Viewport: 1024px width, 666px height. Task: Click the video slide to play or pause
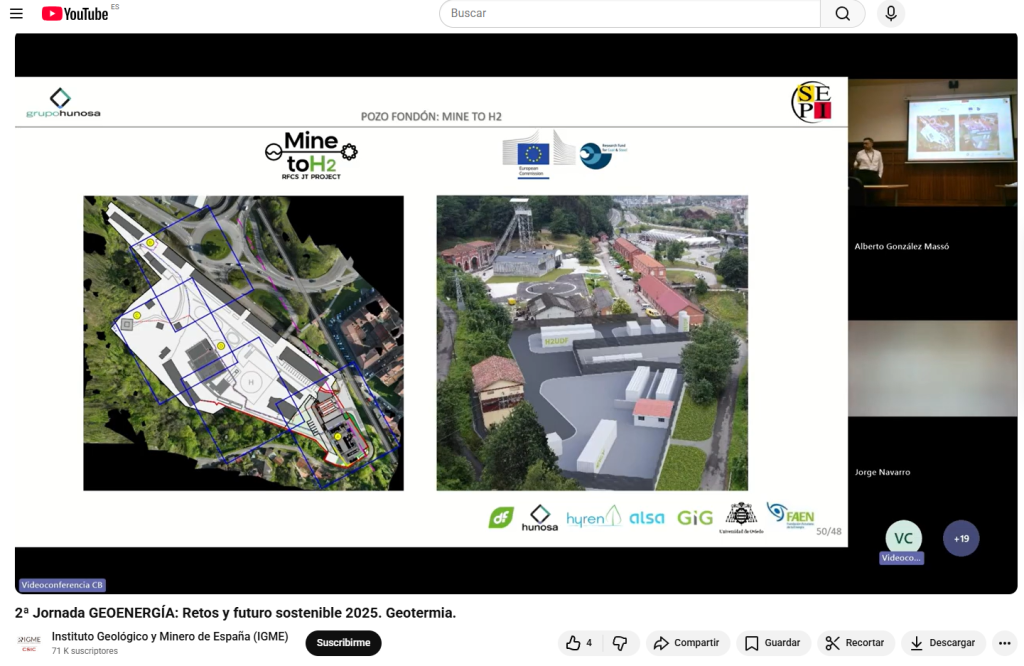click(431, 312)
